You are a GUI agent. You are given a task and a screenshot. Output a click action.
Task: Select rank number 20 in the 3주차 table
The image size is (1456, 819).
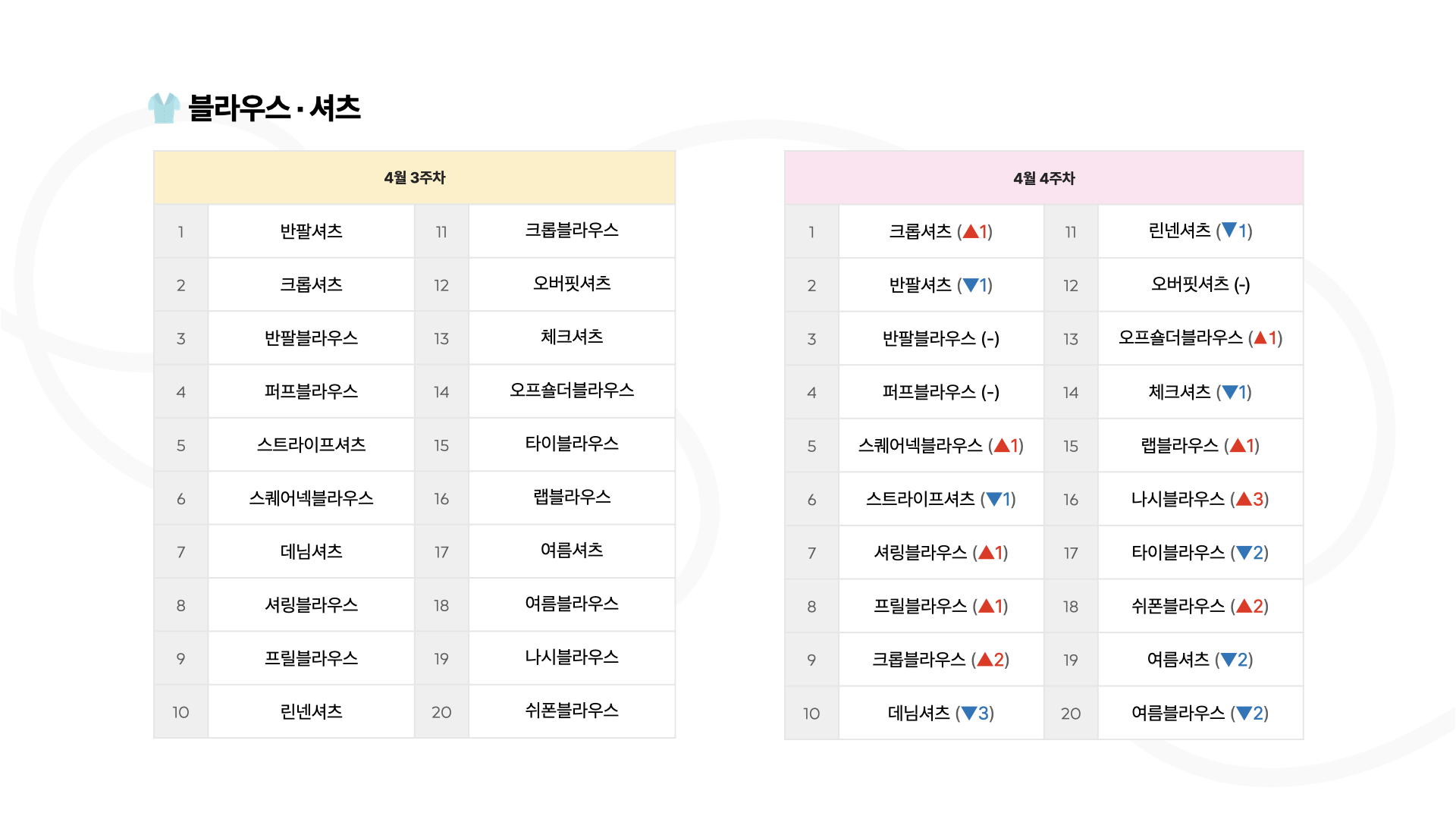(x=441, y=713)
